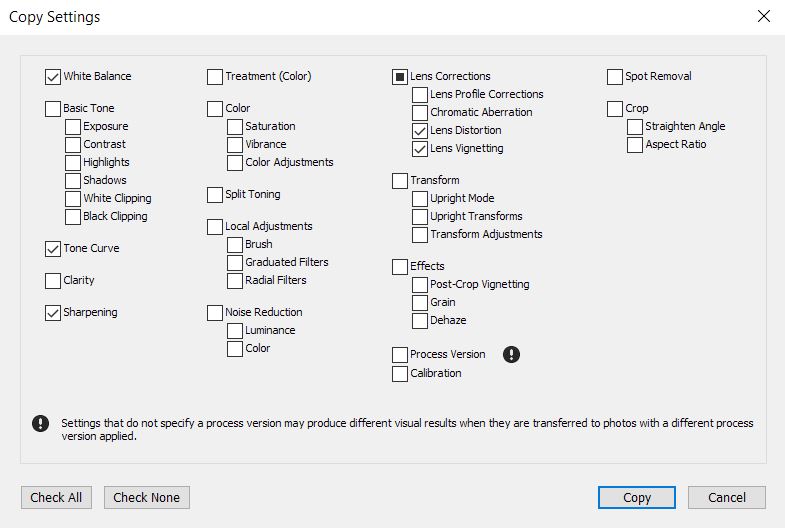
Task: Confirm with the Copy button
Action: [637, 497]
